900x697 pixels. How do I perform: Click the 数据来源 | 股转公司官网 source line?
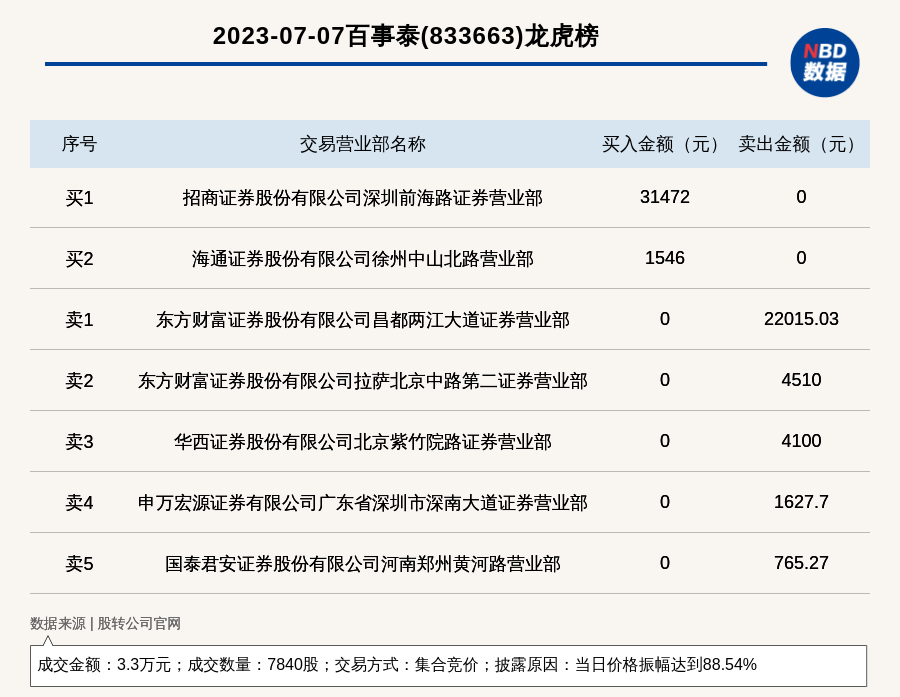point(106,624)
